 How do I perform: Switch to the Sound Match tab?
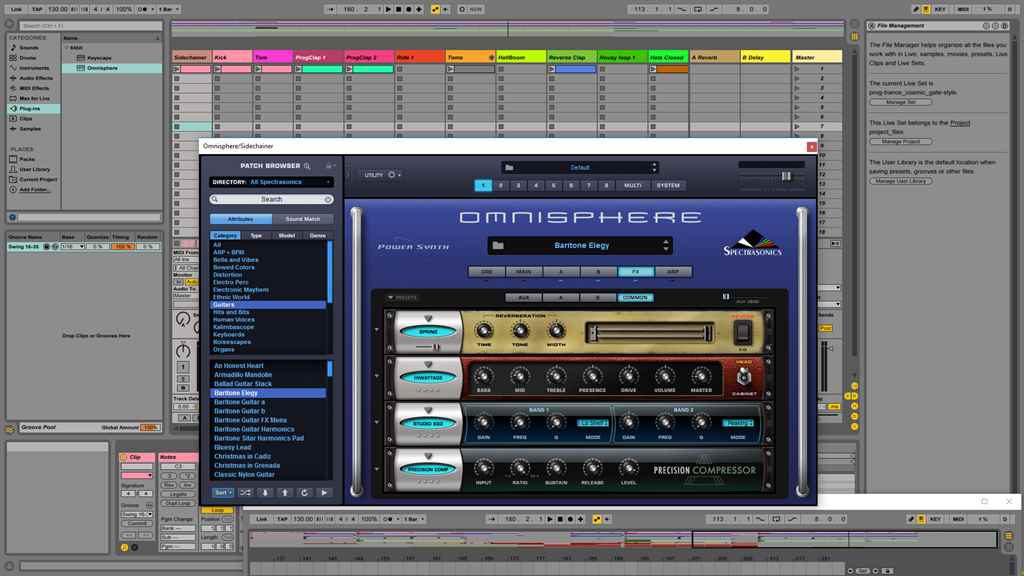click(x=302, y=219)
